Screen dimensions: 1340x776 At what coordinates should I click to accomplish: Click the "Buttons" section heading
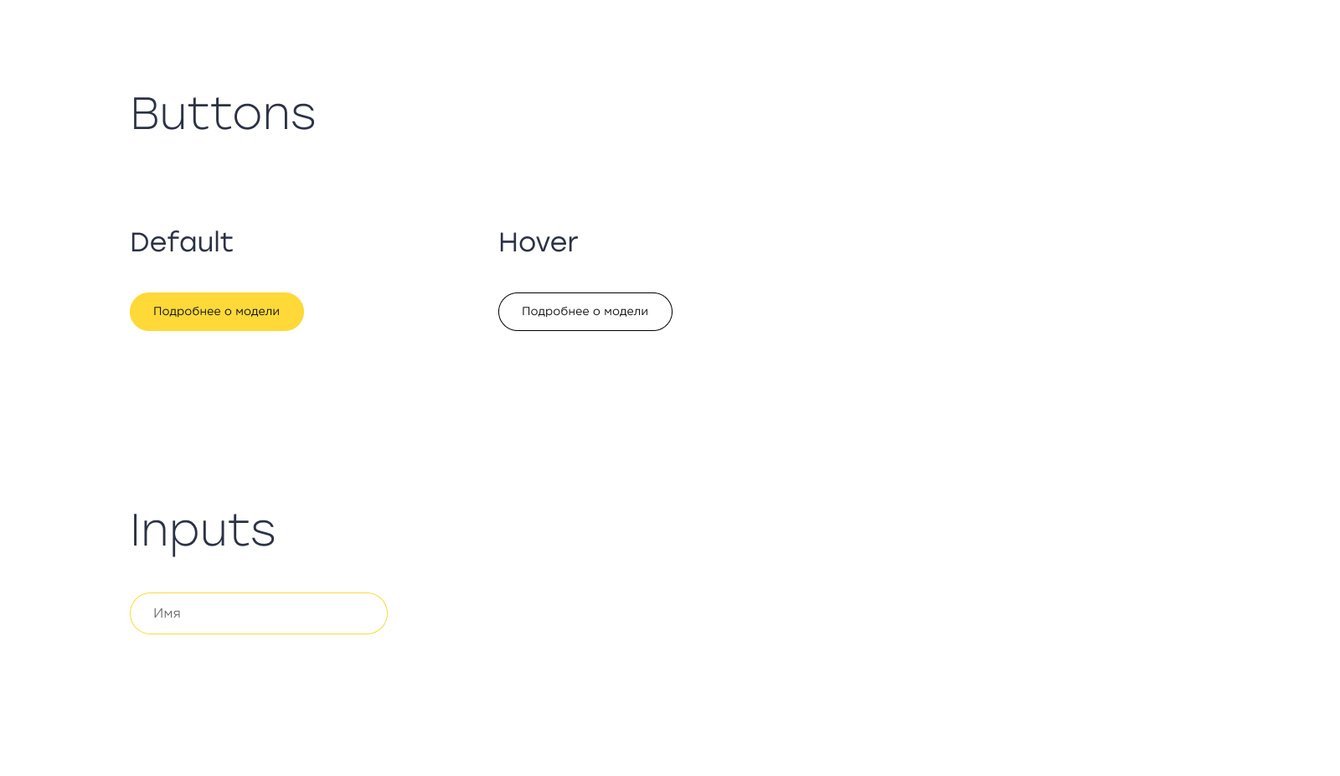pyautogui.click(x=223, y=114)
